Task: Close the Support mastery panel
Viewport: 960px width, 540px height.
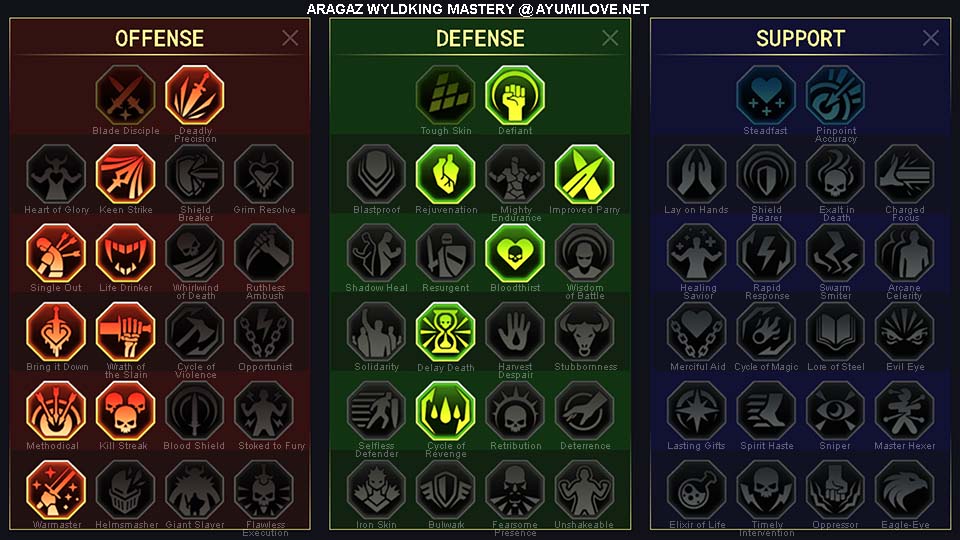Action: tap(931, 38)
